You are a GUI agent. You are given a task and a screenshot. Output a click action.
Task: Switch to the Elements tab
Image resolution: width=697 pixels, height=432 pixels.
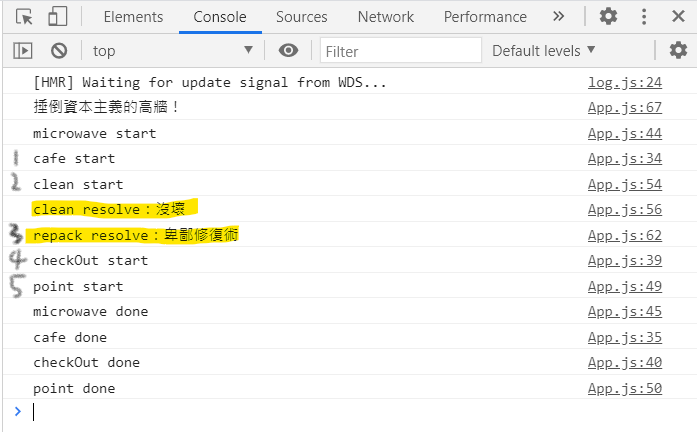tap(133, 17)
